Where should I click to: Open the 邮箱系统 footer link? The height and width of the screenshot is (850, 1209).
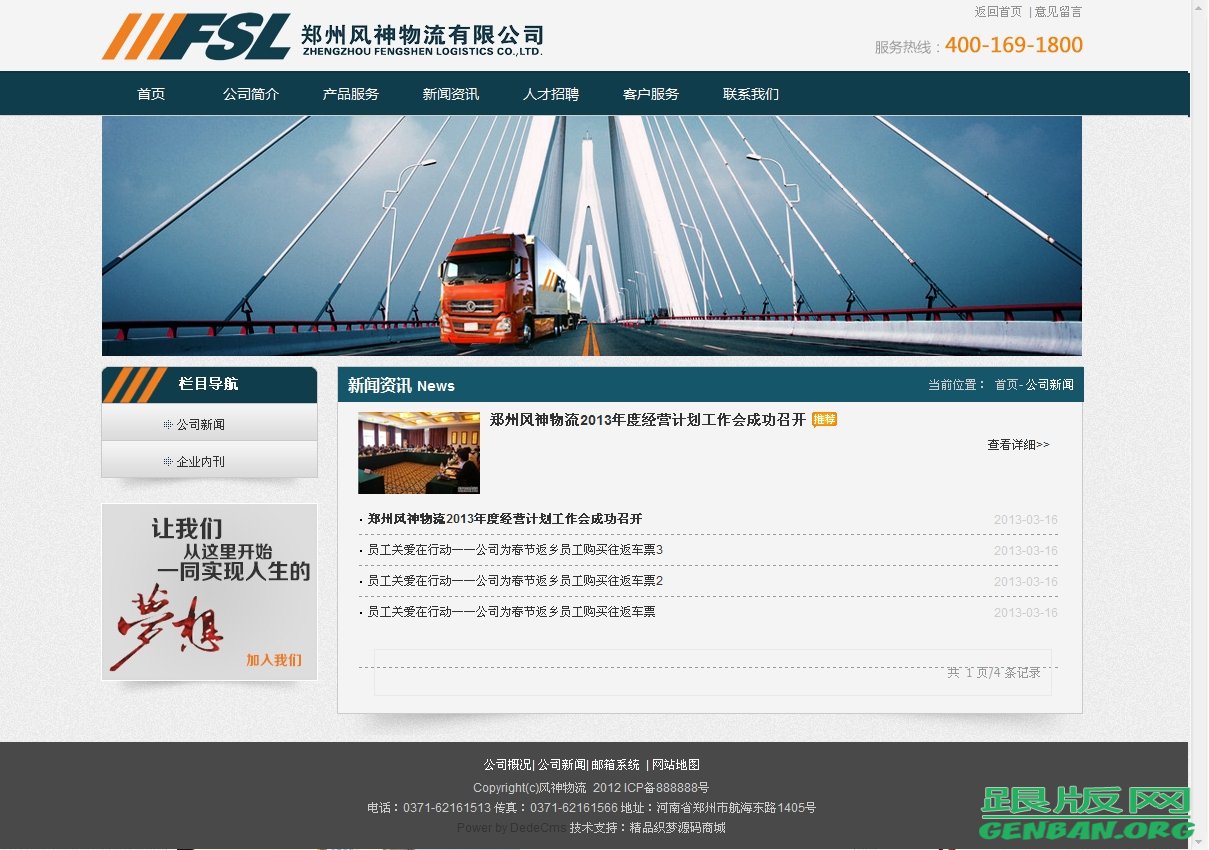click(x=614, y=764)
